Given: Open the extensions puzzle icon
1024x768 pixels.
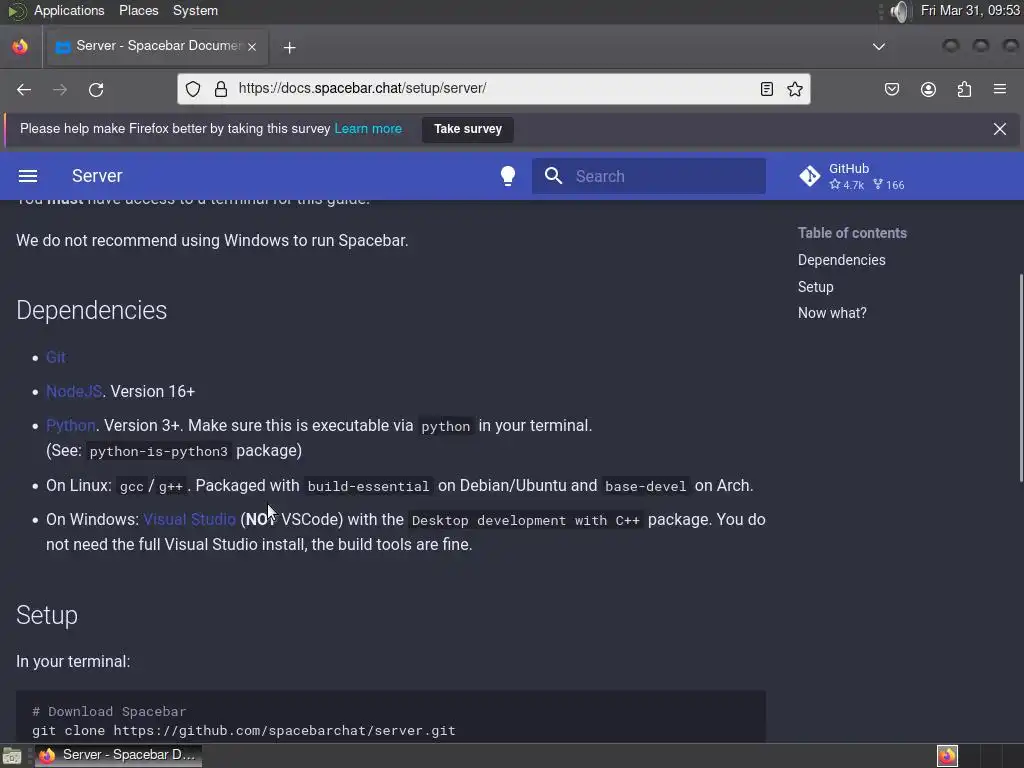Looking at the screenshot, I should point(964,89).
